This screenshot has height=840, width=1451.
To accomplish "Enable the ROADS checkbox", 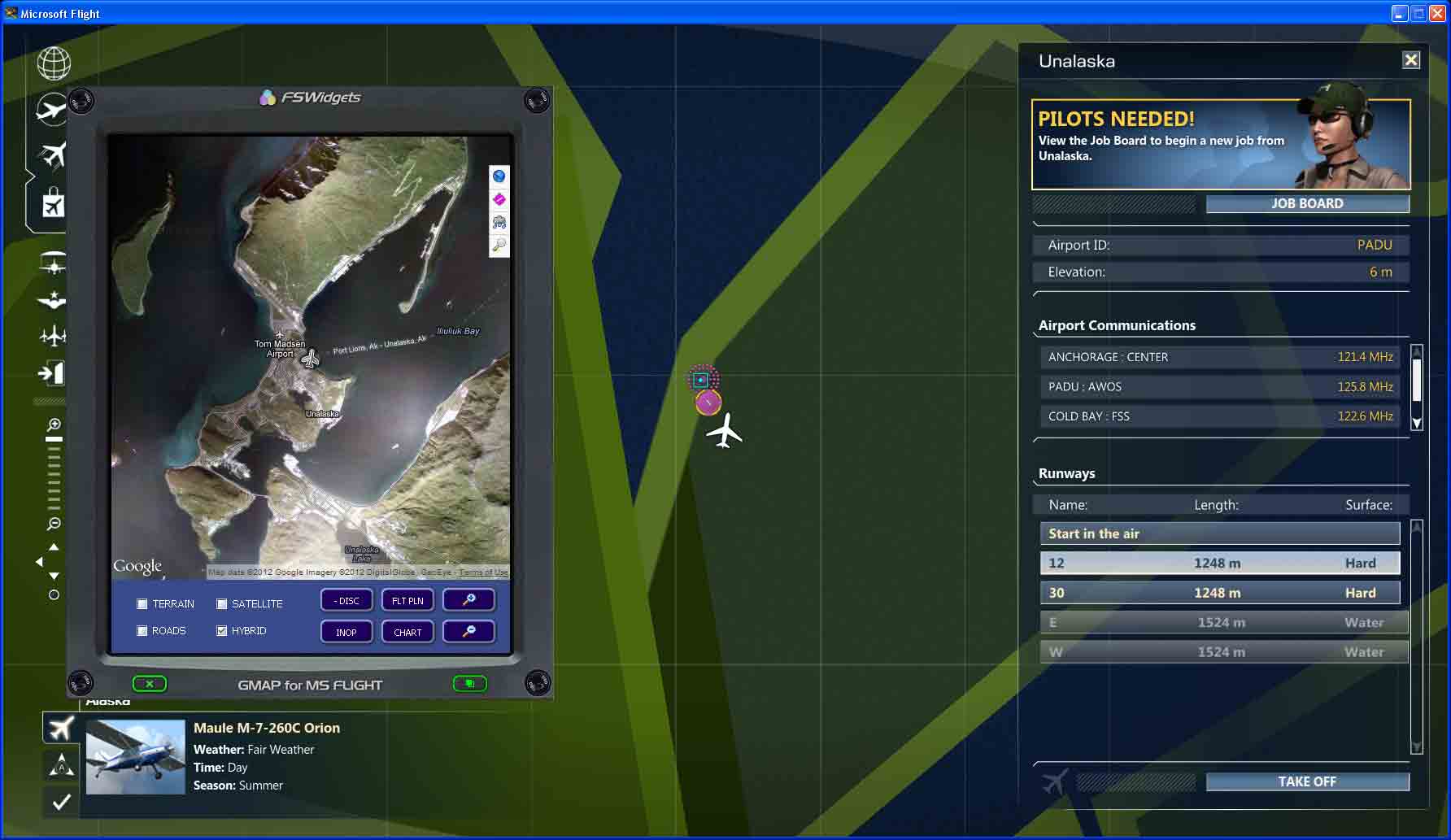I will tap(142, 631).
